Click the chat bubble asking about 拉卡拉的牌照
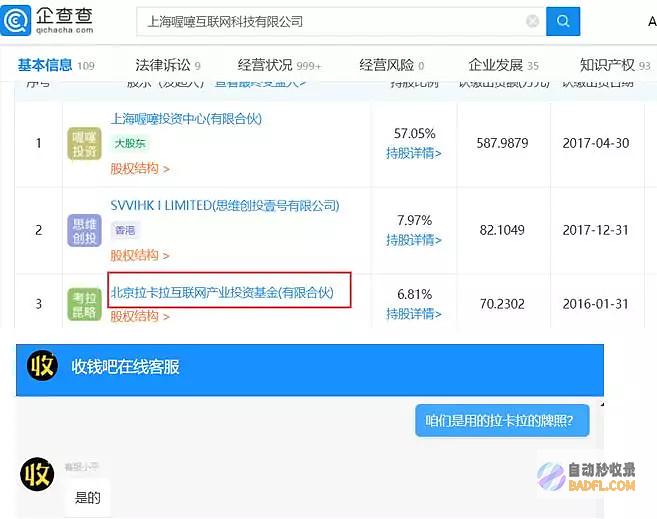Image resolution: width=657 pixels, height=519 pixels. pyautogui.click(x=502, y=421)
